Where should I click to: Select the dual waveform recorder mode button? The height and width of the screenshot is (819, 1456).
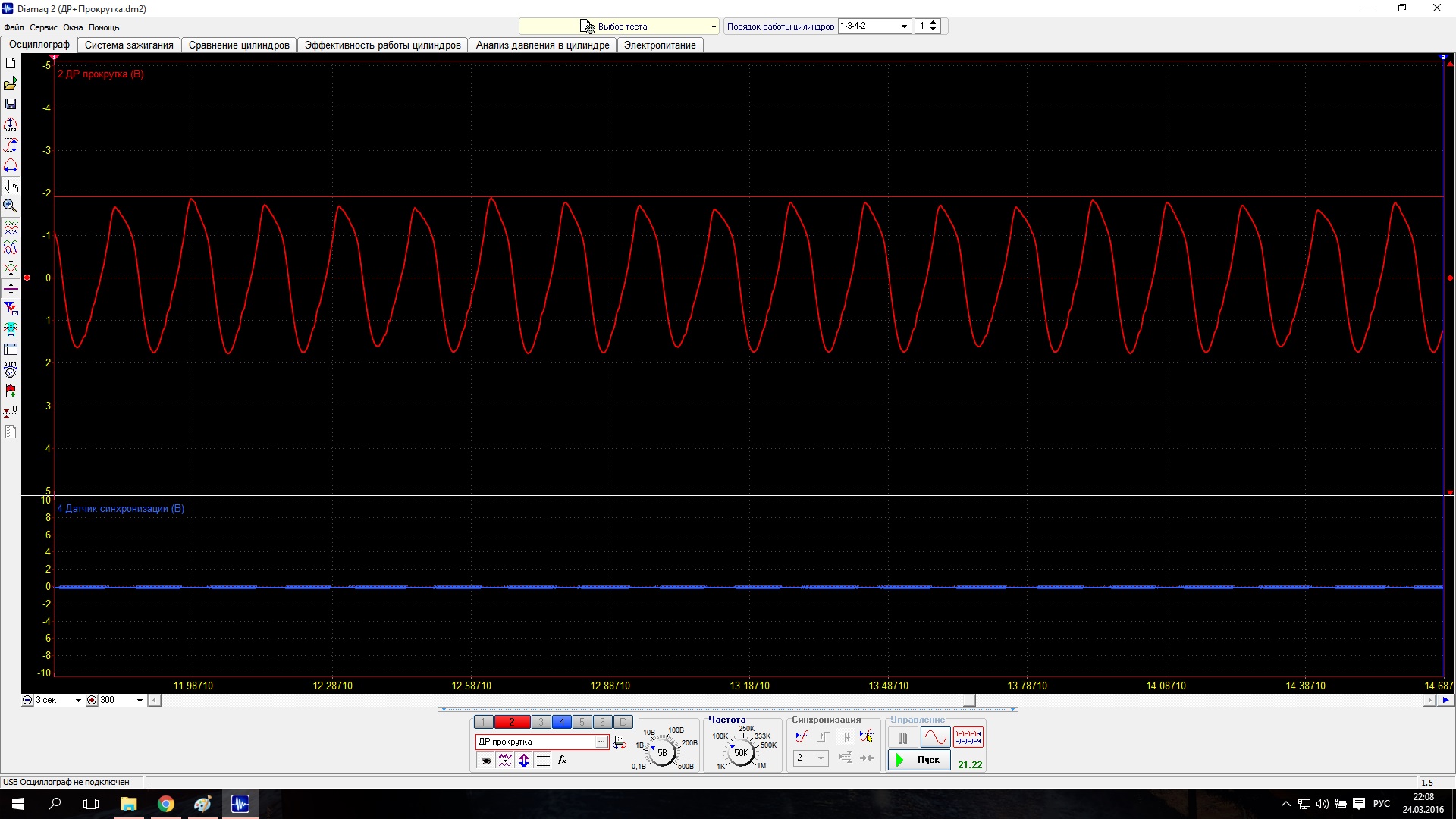coord(968,737)
